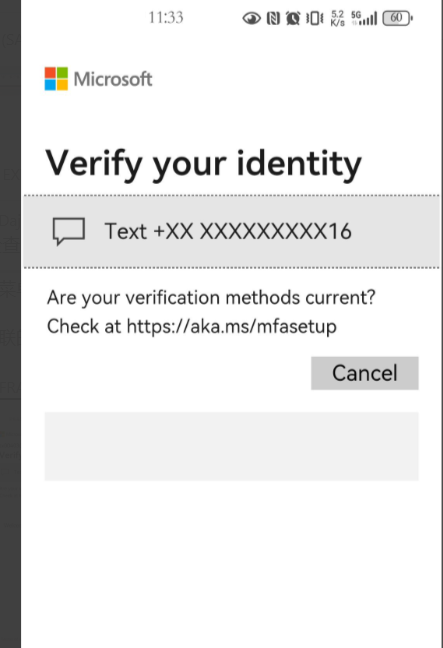Select the masked phone number ending in 16
443x648 pixels.
[252, 231]
